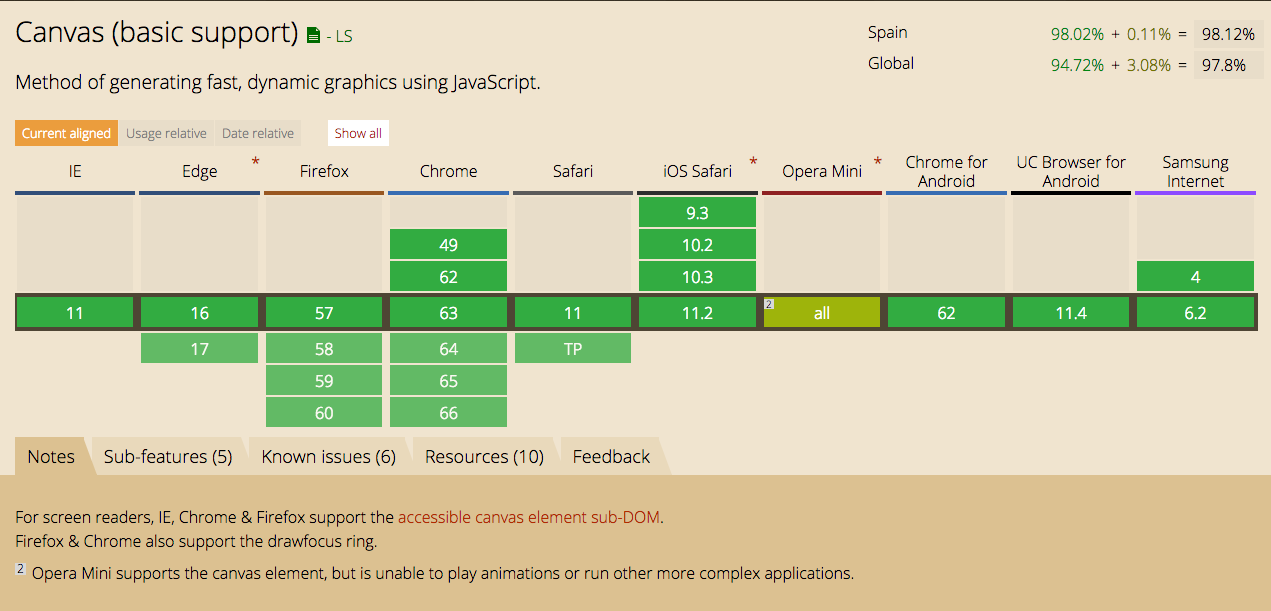Click the iOS Safari 9.3 cell
This screenshot has width=1271, height=611.
(697, 213)
